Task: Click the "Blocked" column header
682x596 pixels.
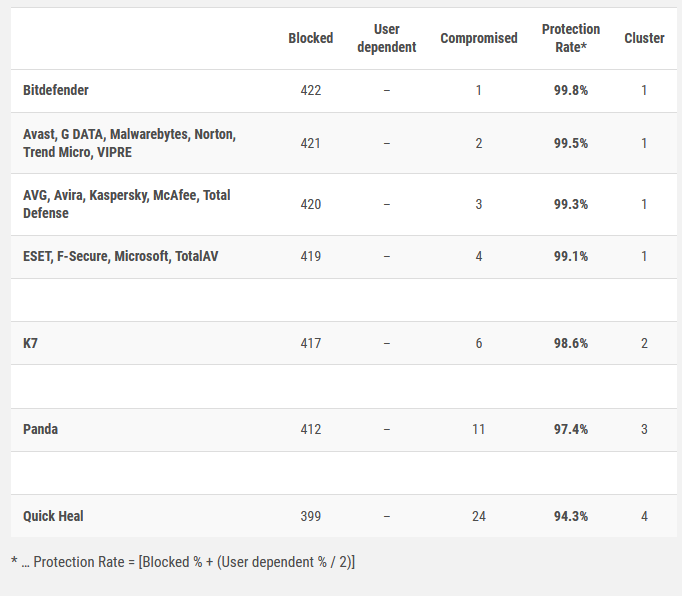Action: [x=310, y=38]
